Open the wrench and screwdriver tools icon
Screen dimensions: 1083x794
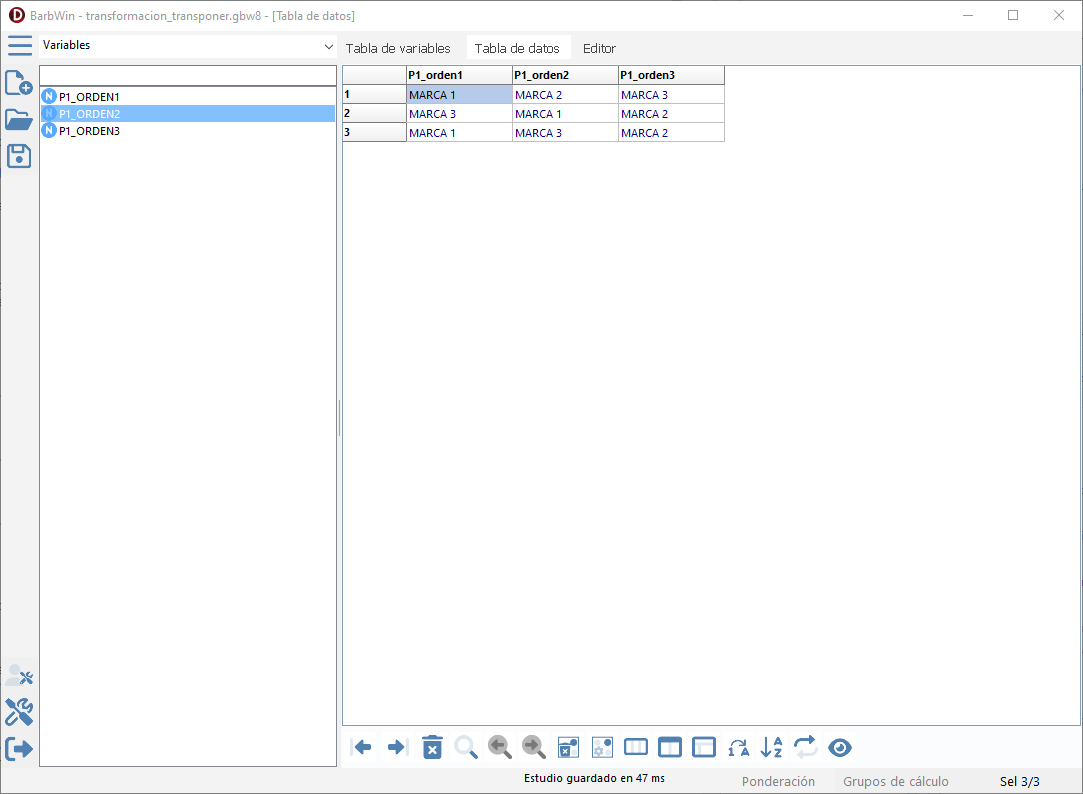pos(19,712)
